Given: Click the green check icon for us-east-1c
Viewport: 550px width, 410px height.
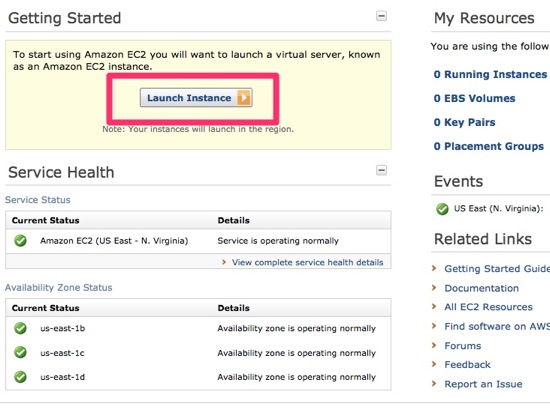Looking at the screenshot, I should click(x=20, y=352).
